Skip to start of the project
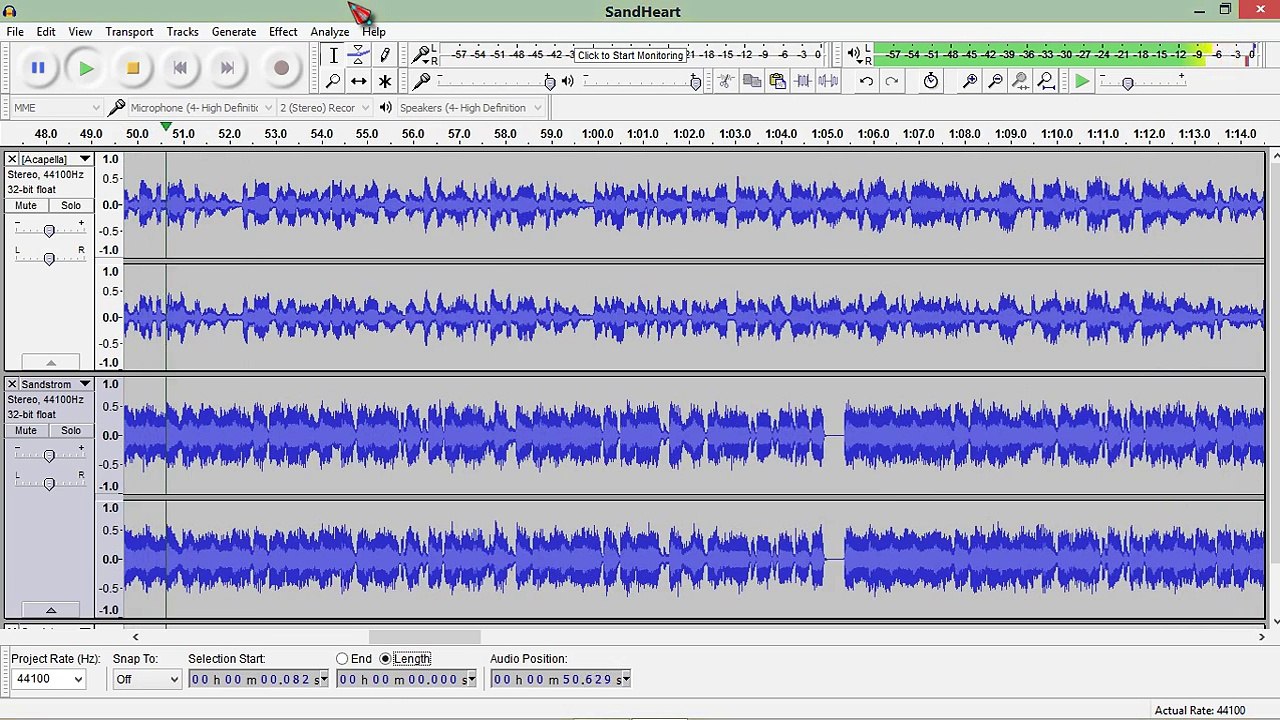Screen dimensions: 1280x720 pyautogui.click(x=180, y=68)
